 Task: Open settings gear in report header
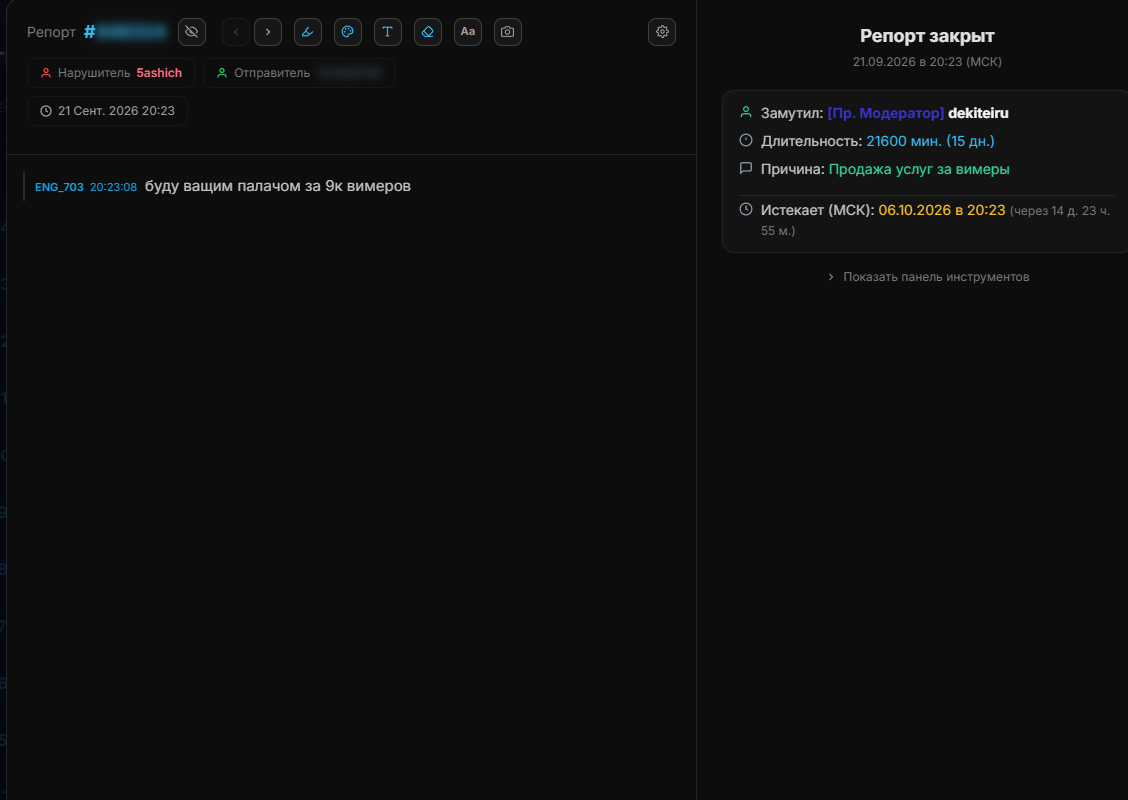pos(662,32)
